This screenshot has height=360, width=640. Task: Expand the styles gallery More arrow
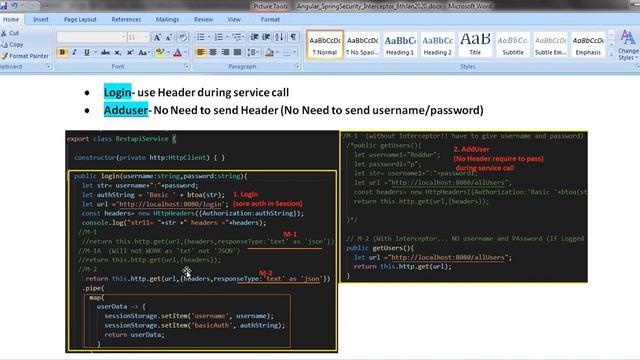pyautogui.click(x=611, y=54)
